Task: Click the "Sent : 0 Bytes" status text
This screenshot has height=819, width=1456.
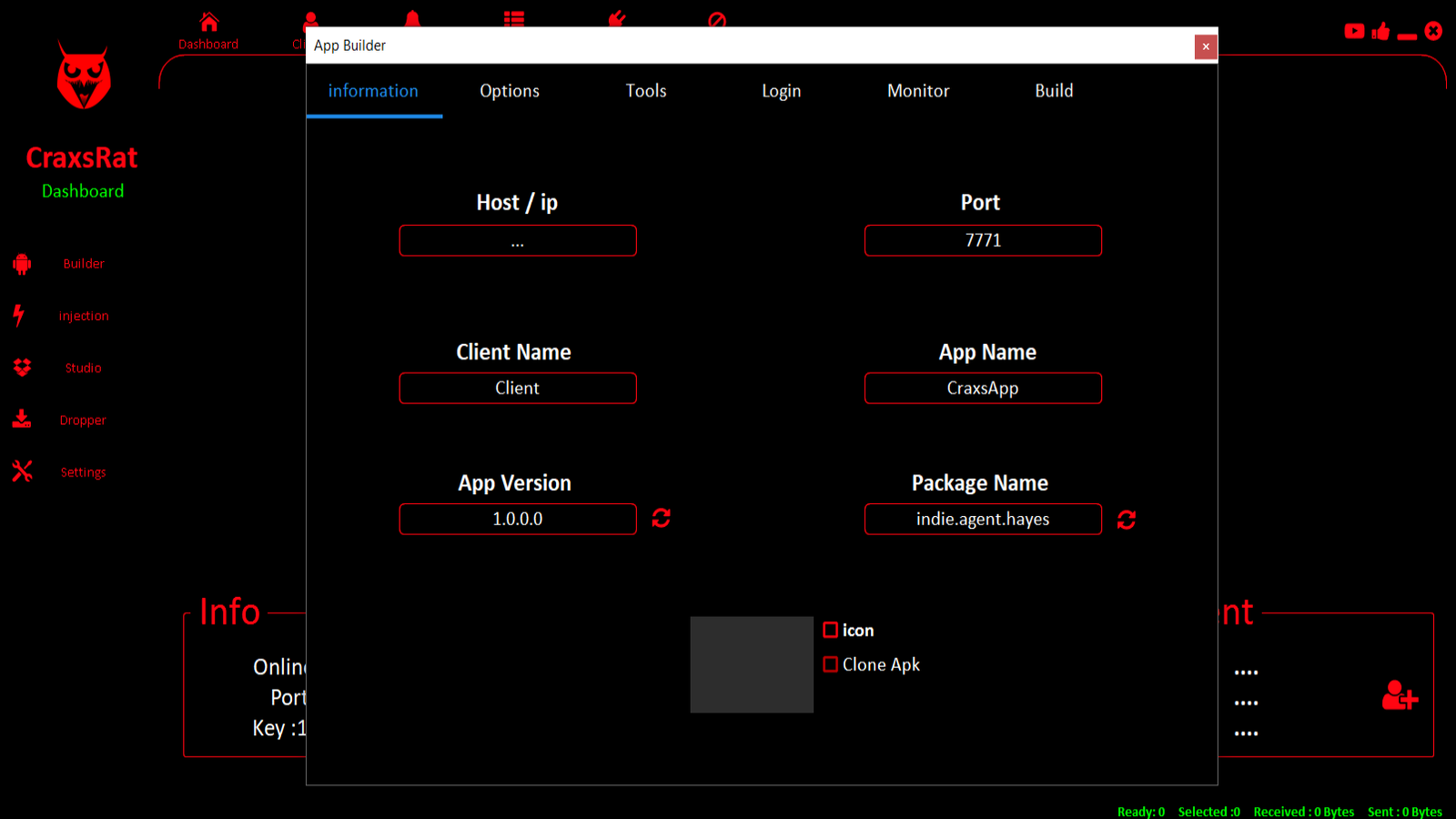Action: pyautogui.click(x=1405, y=812)
